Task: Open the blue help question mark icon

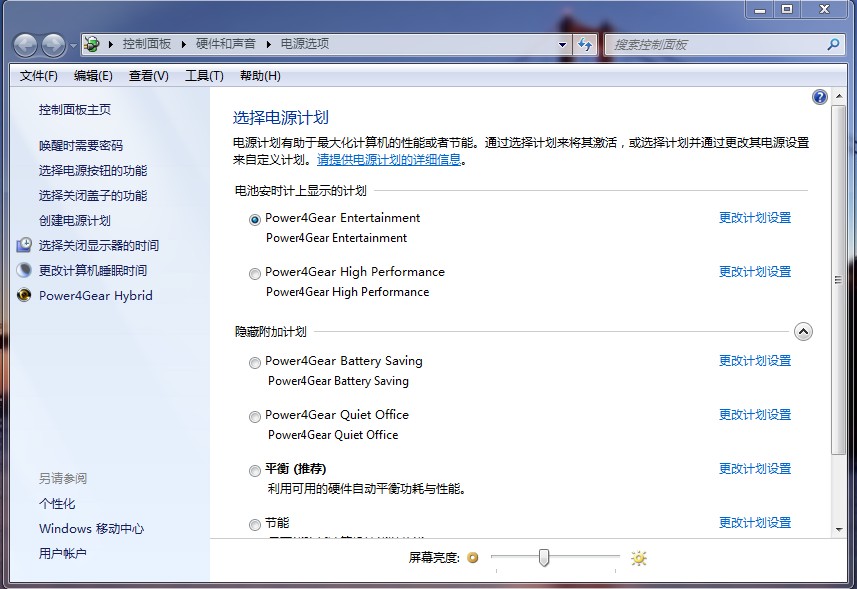Action: 819,97
